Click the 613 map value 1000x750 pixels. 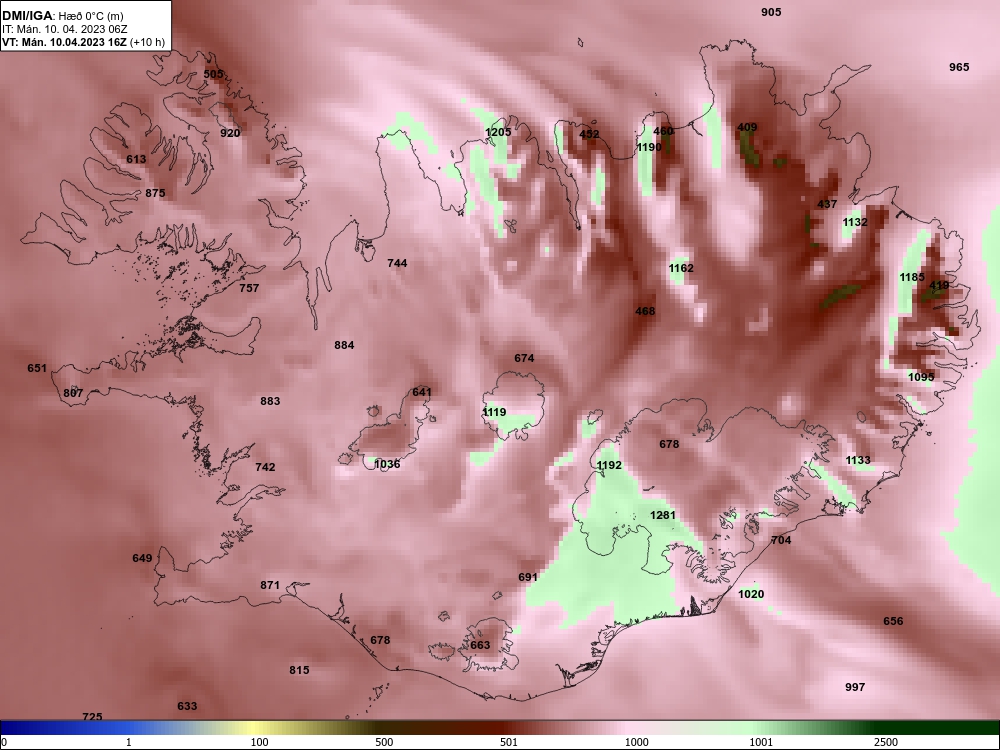tap(136, 159)
